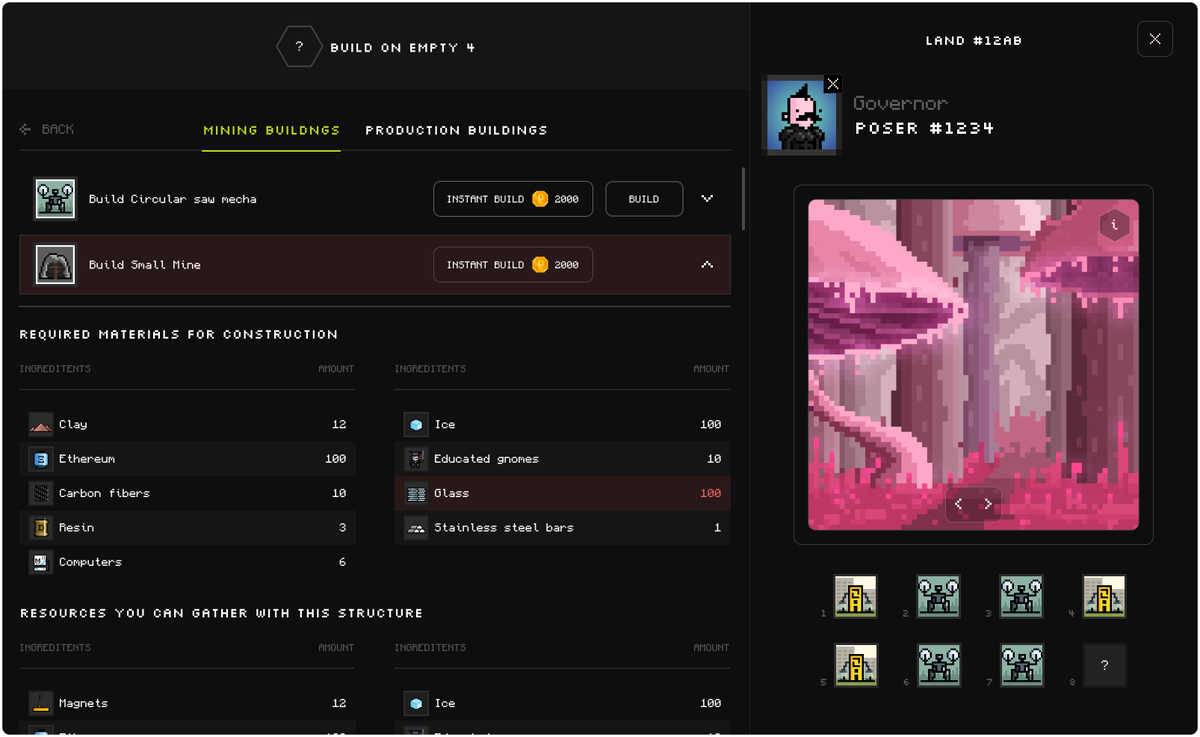
Task: Click the Educated gnomes icon
Action: [416, 459]
